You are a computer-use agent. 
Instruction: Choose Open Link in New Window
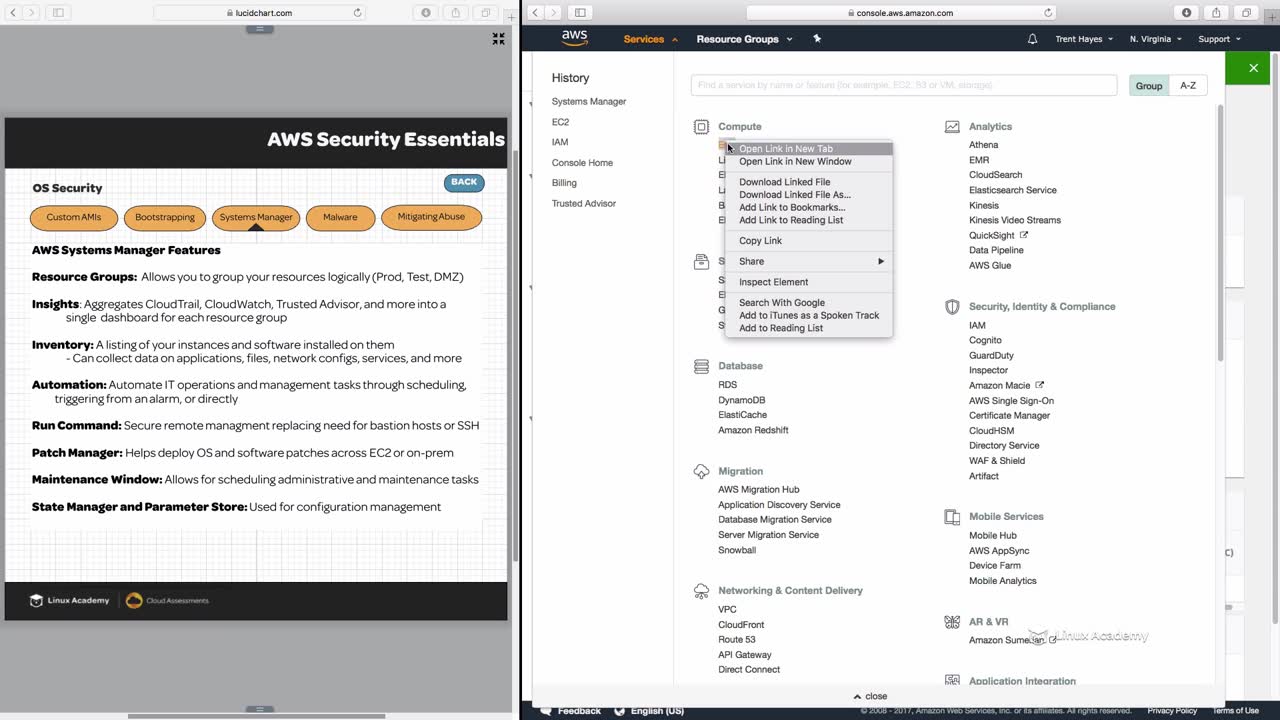(x=809, y=162)
